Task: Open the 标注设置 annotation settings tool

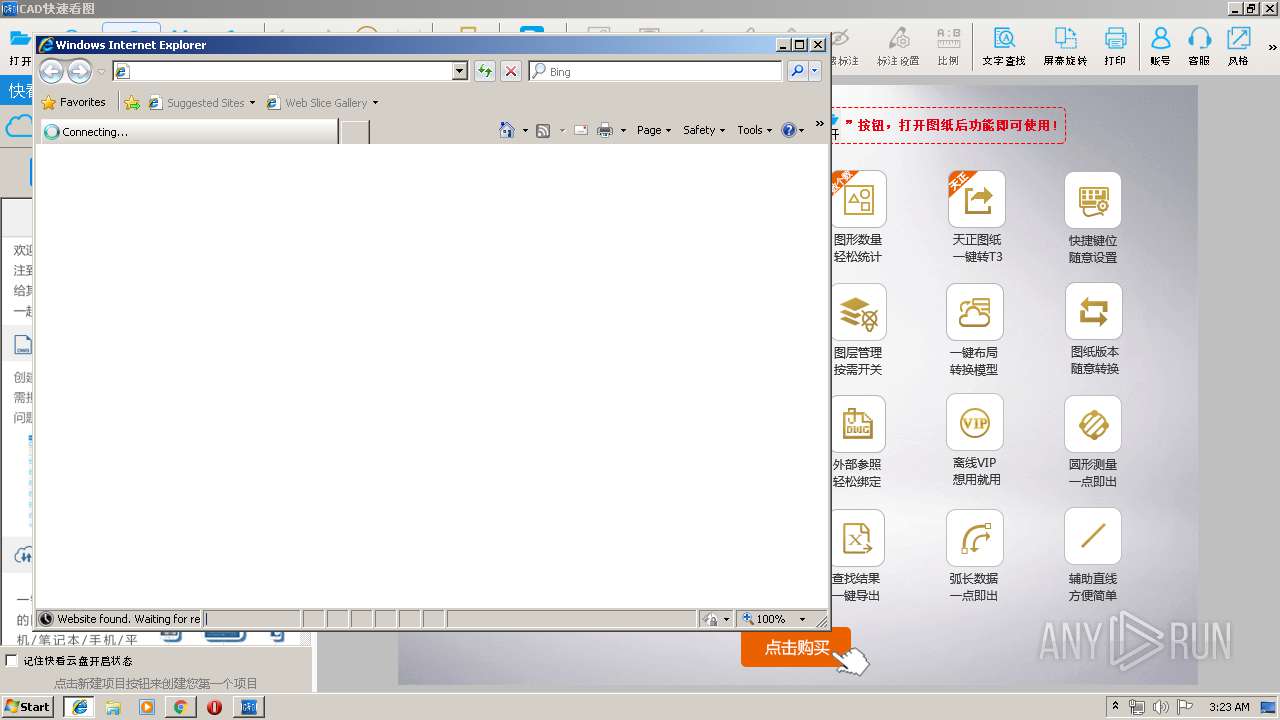Action: coord(898,46)
